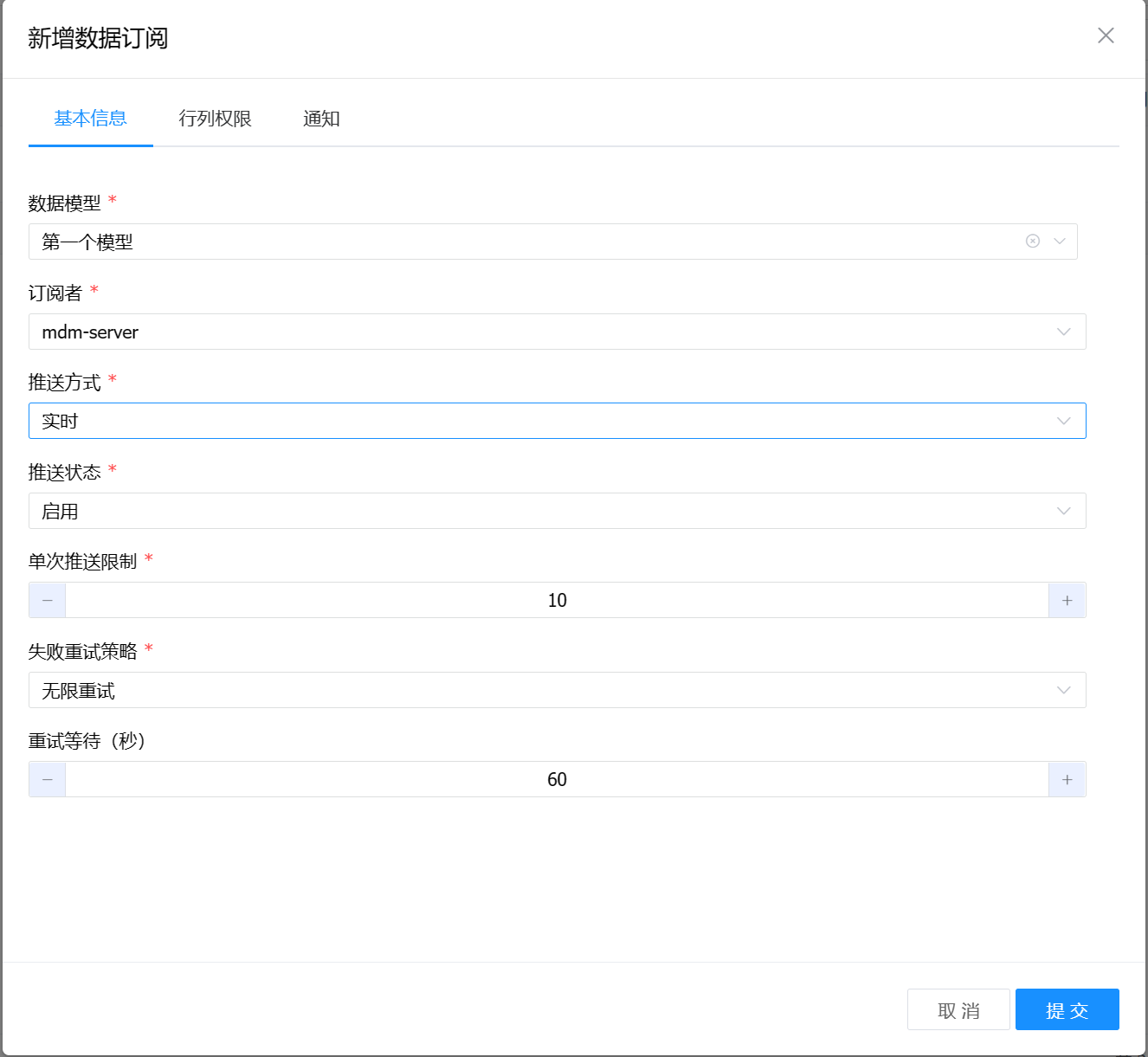Open the 订阅者 dropdown showing mdm-server

tap(558, 332)
